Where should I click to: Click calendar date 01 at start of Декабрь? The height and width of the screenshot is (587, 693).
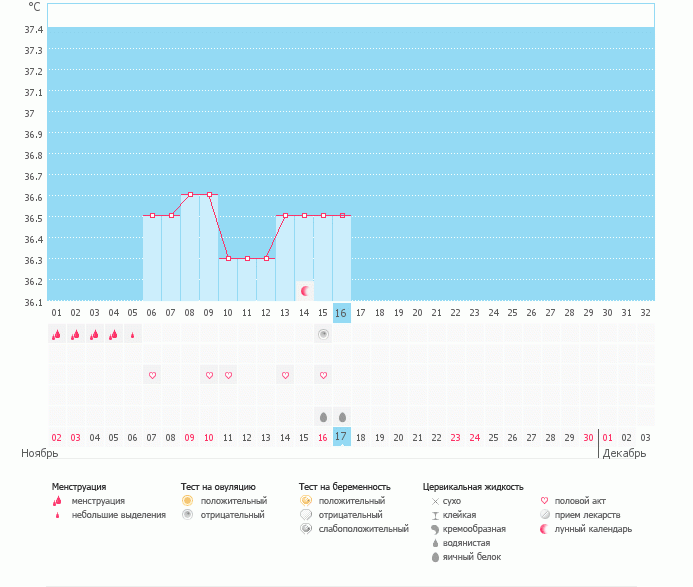tap(608, 437)
